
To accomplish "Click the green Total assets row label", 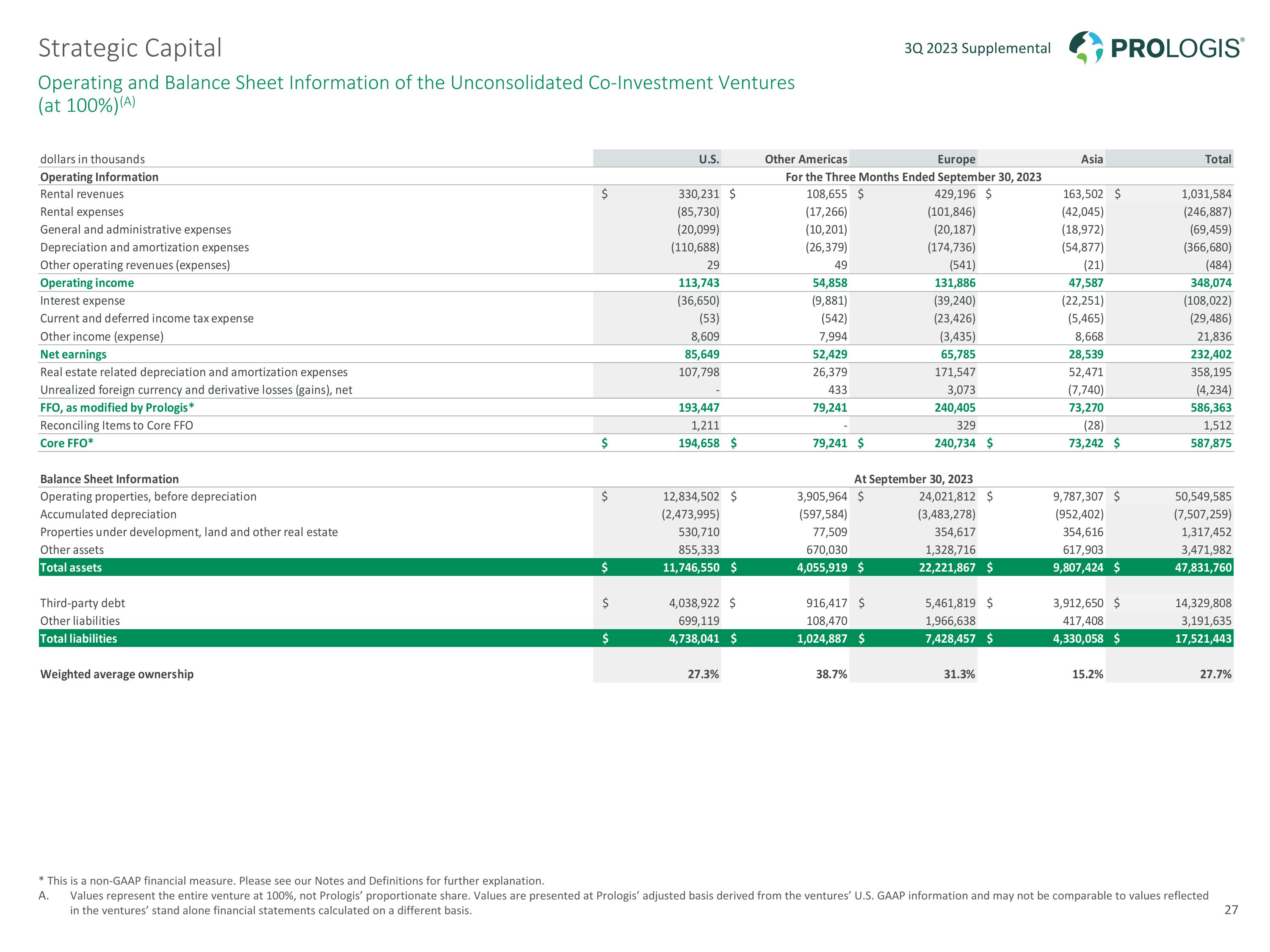I will click(71, 567).
